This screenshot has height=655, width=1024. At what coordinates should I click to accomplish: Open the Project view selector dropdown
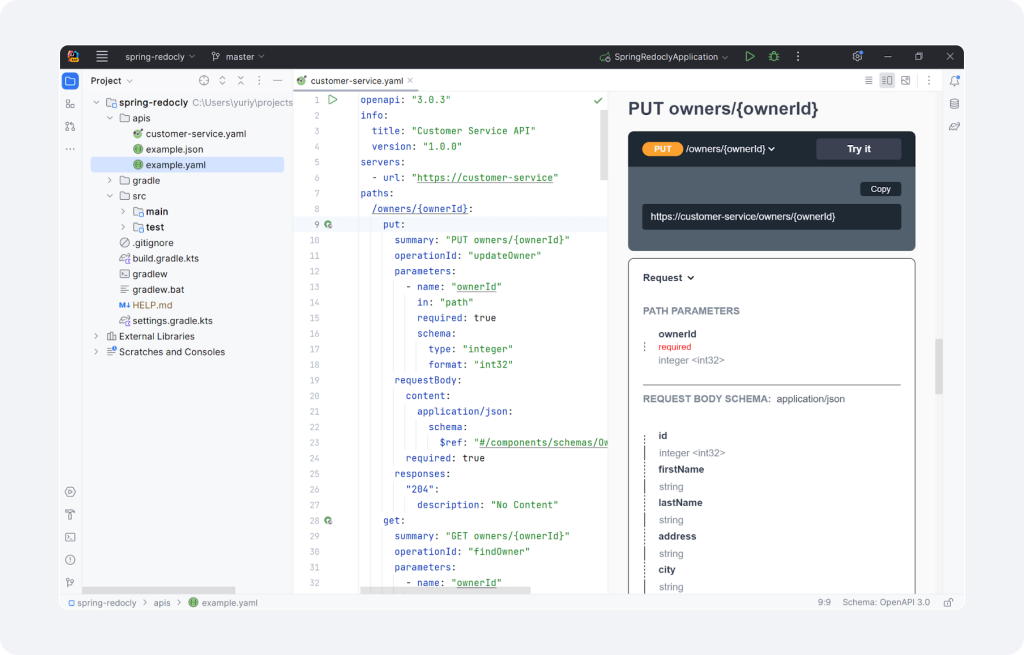112,80
